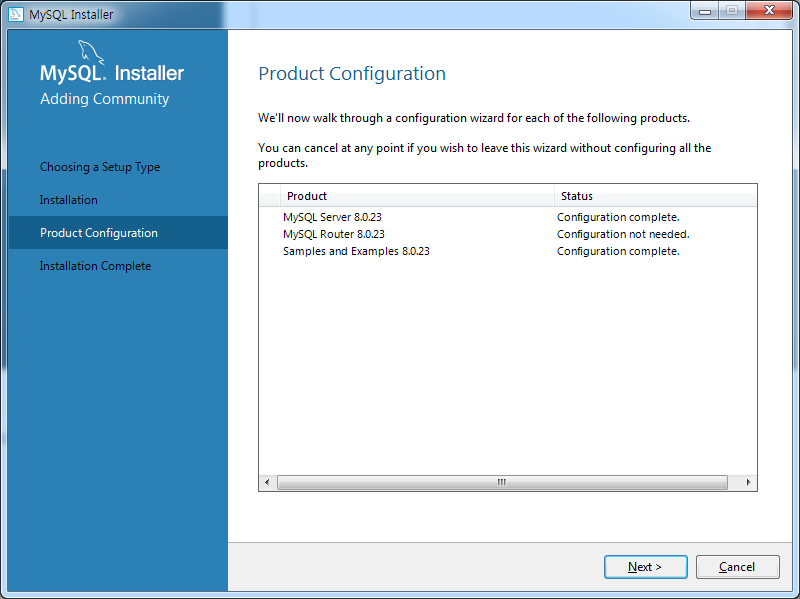Click the MySQL Installer title bar icon
This screenshot has height=599, width=800.
[16, 14]
